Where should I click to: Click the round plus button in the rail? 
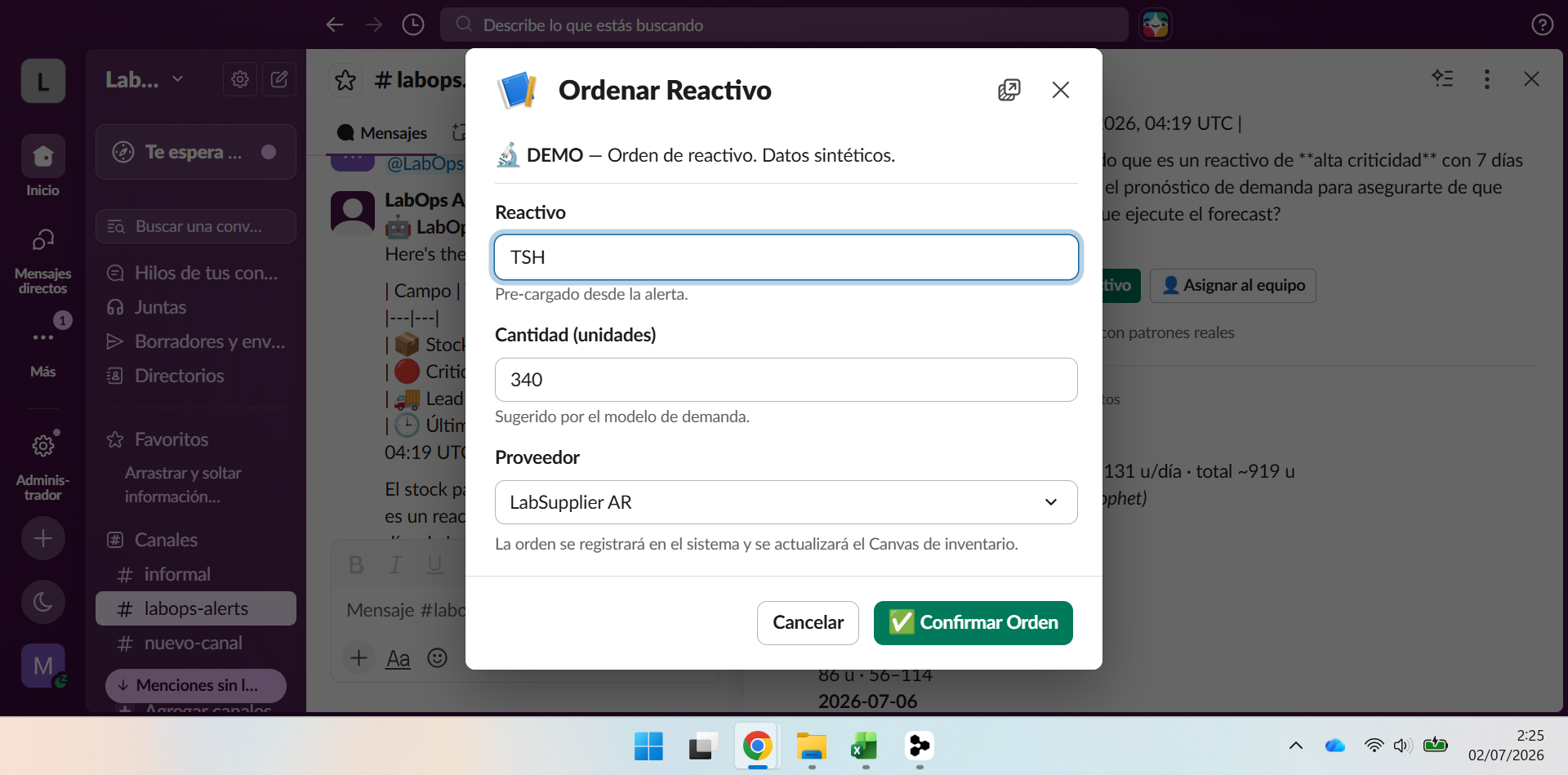pos(43,538)
